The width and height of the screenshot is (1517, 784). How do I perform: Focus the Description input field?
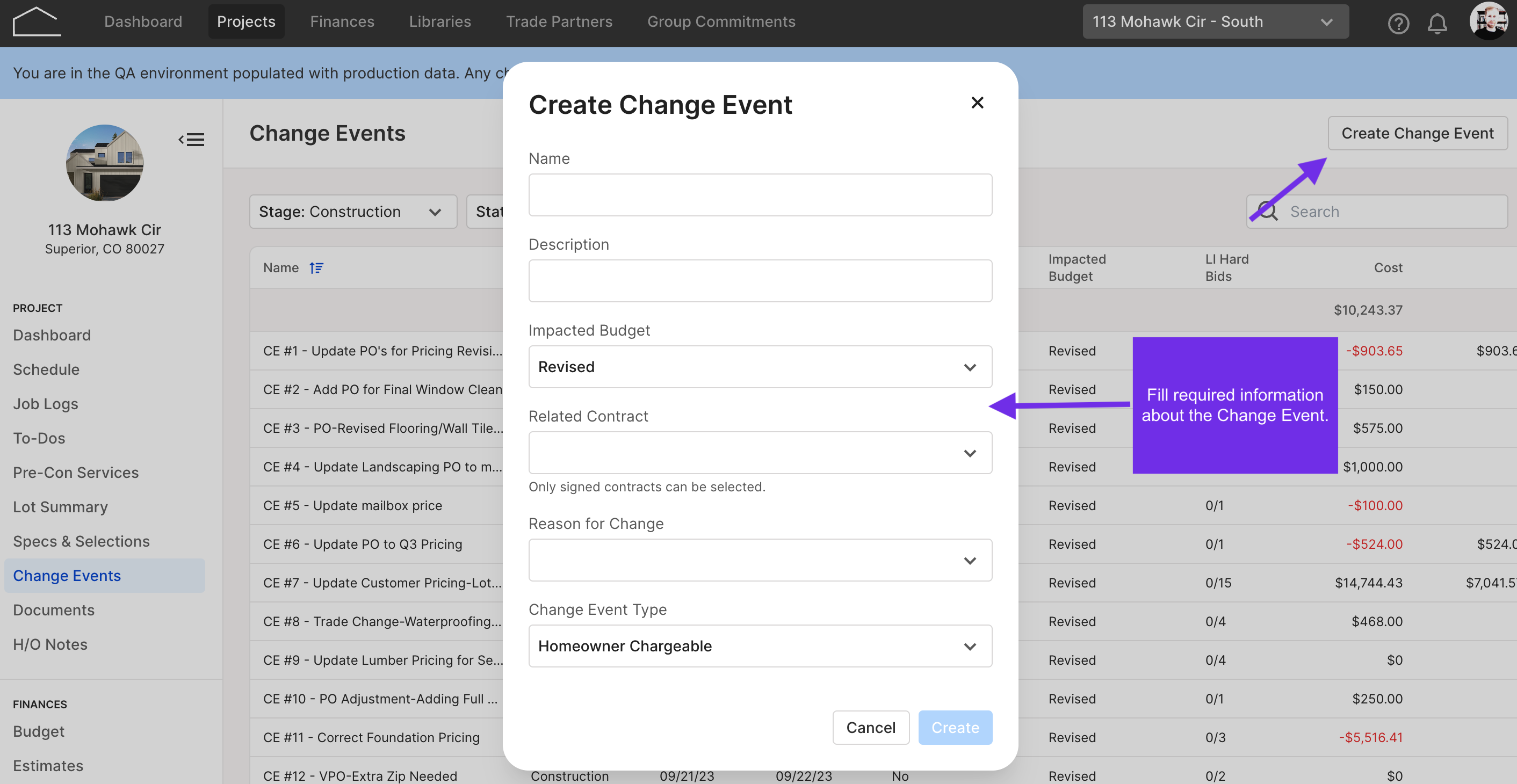[x=760, y=281]
